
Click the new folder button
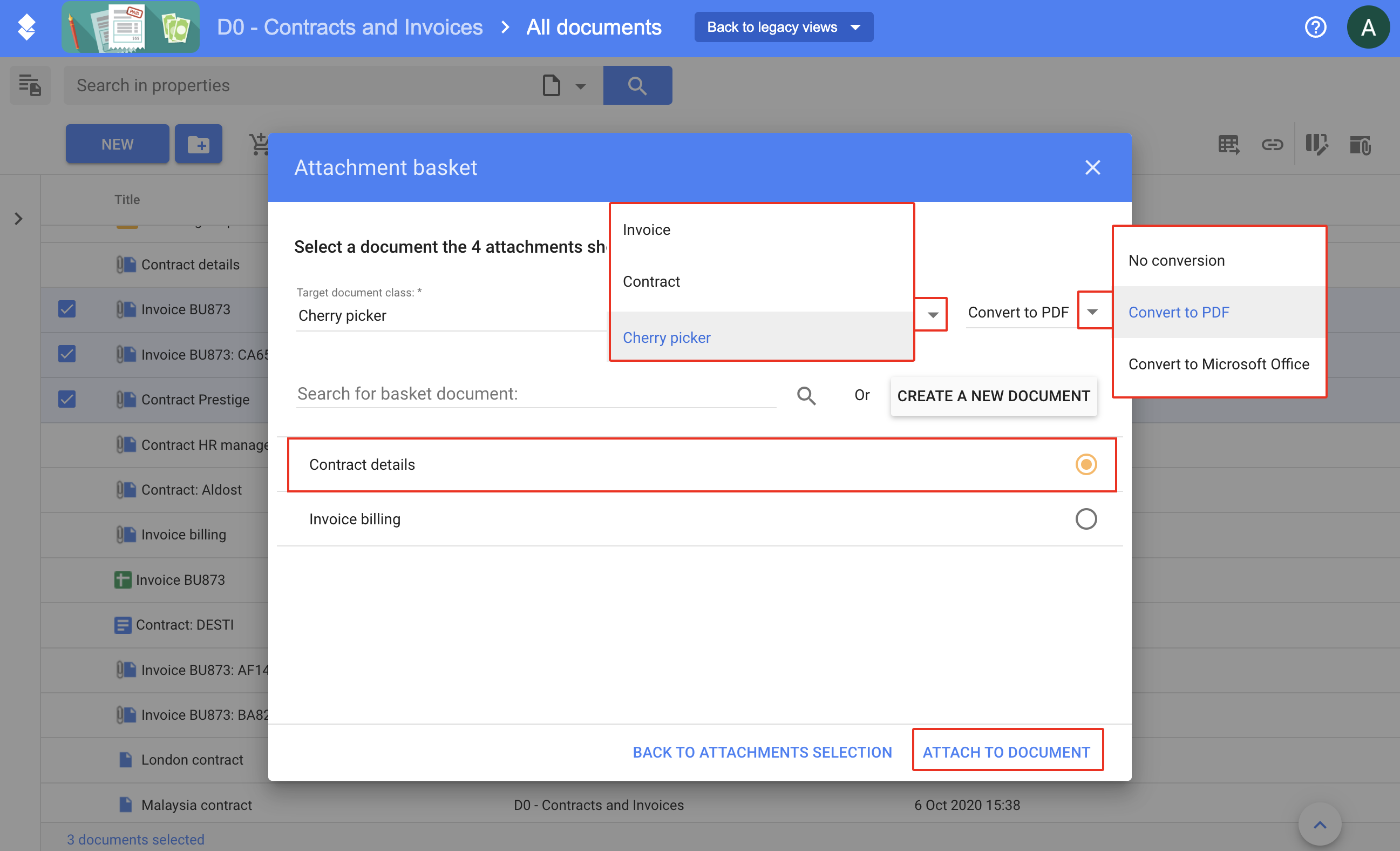(198, 144)
